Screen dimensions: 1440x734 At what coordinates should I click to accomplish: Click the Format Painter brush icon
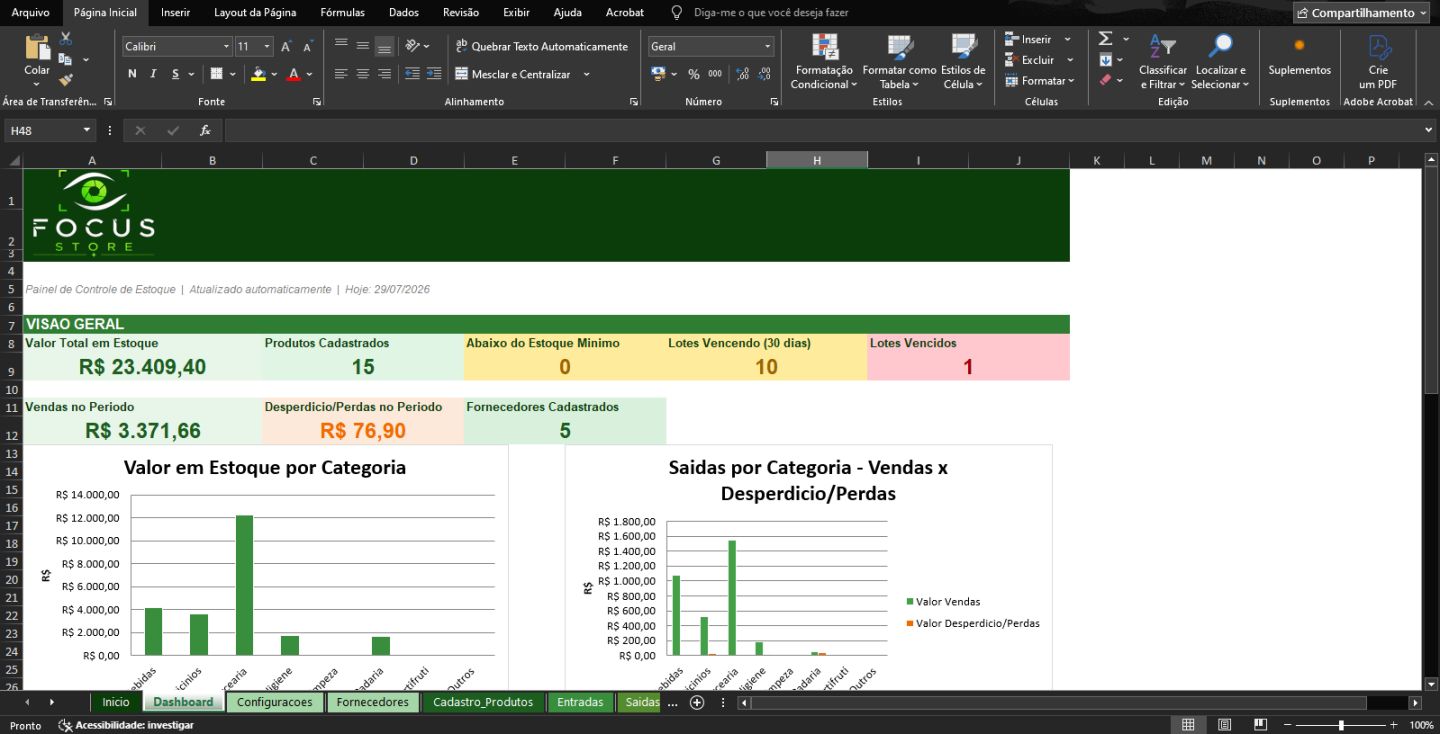point(66,80)
